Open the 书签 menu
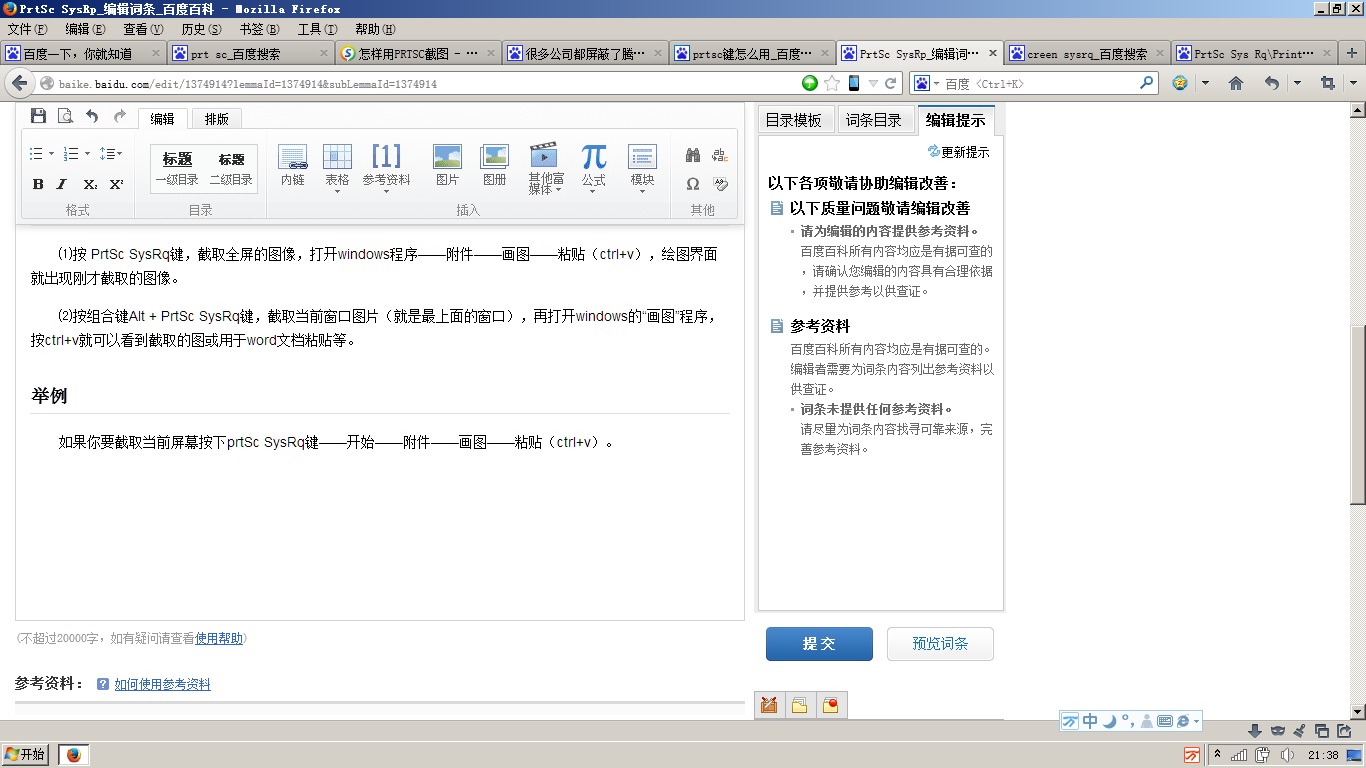The height and width of the screenshot is (768, 1366). pos(259,29)
